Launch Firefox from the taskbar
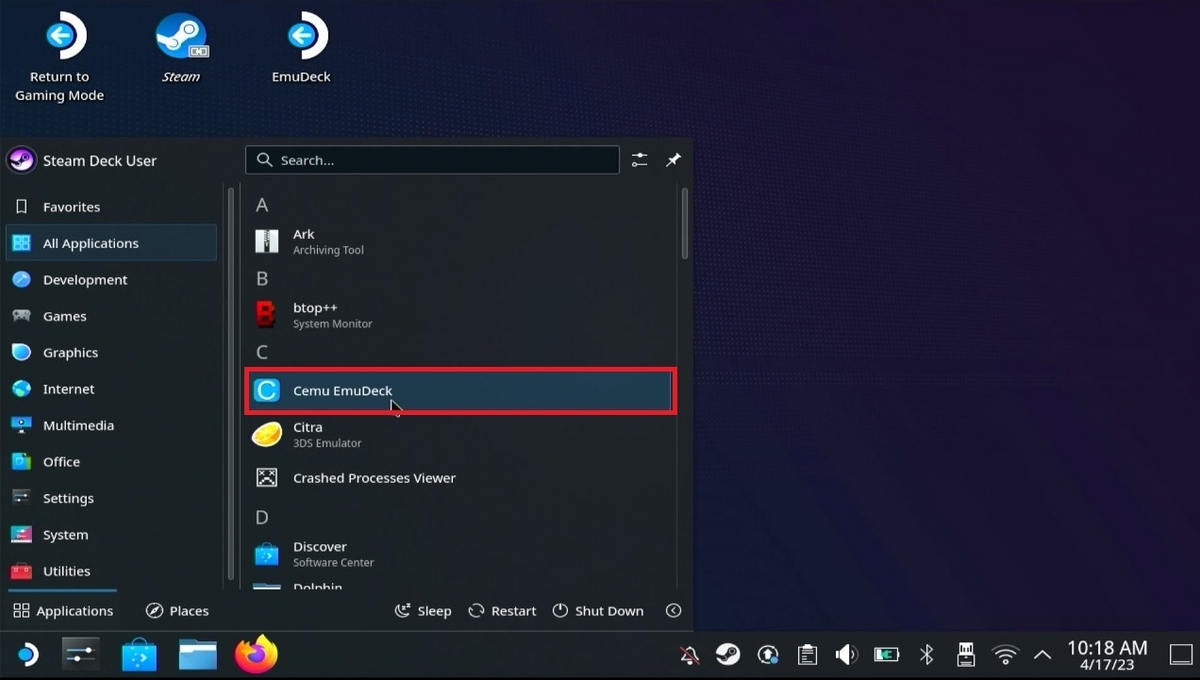Image resolution: width=1200 pixels, height=680 pixels. click(256, 655)
